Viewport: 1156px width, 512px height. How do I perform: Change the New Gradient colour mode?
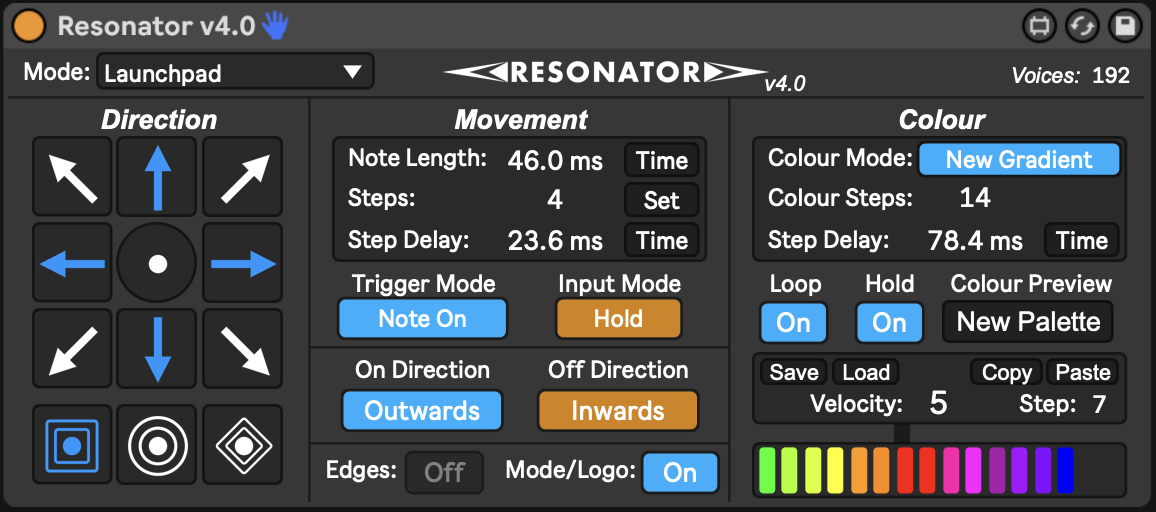1019,159
